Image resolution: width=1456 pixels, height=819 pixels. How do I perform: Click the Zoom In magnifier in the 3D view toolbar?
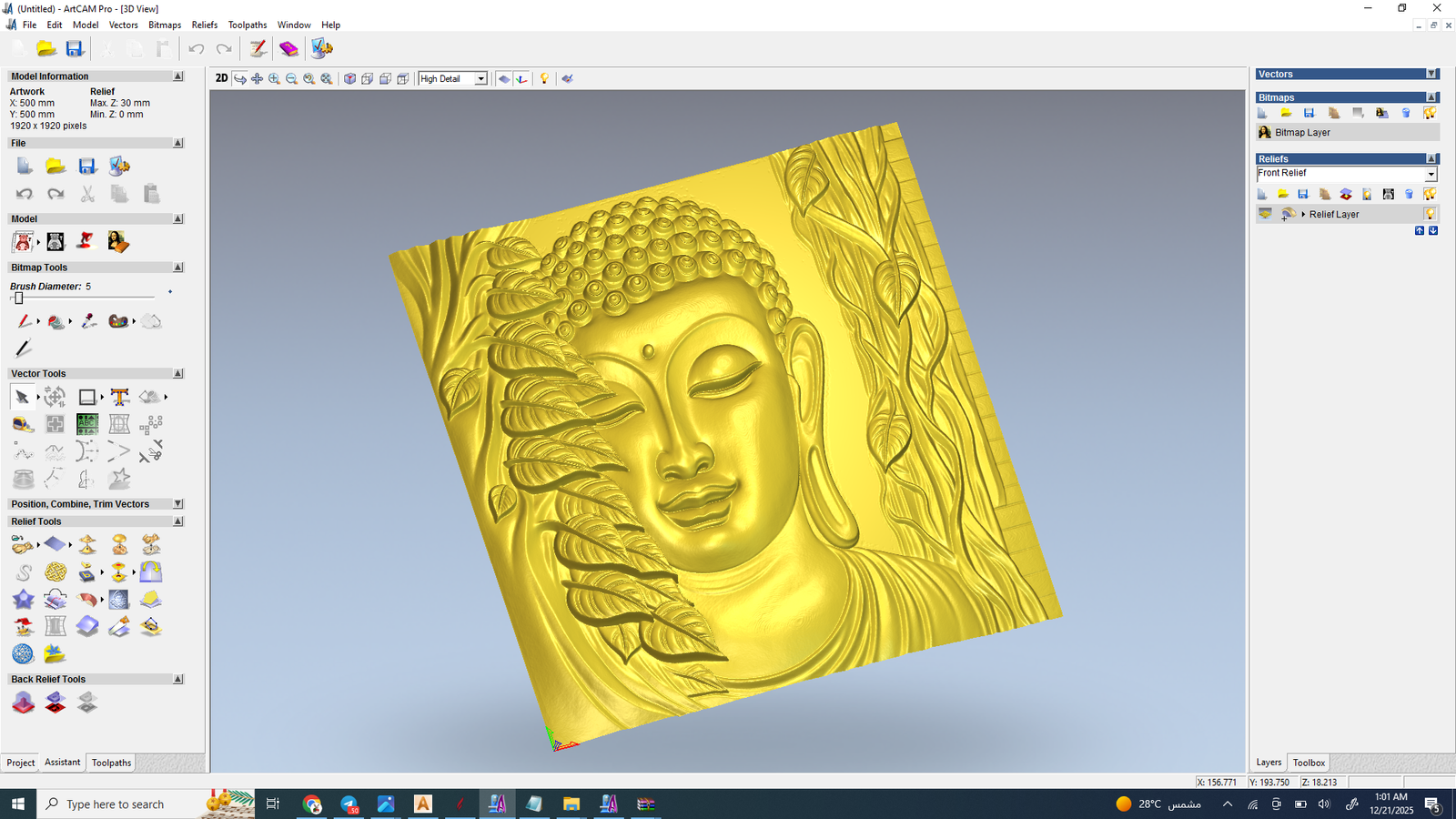[274, 79]
